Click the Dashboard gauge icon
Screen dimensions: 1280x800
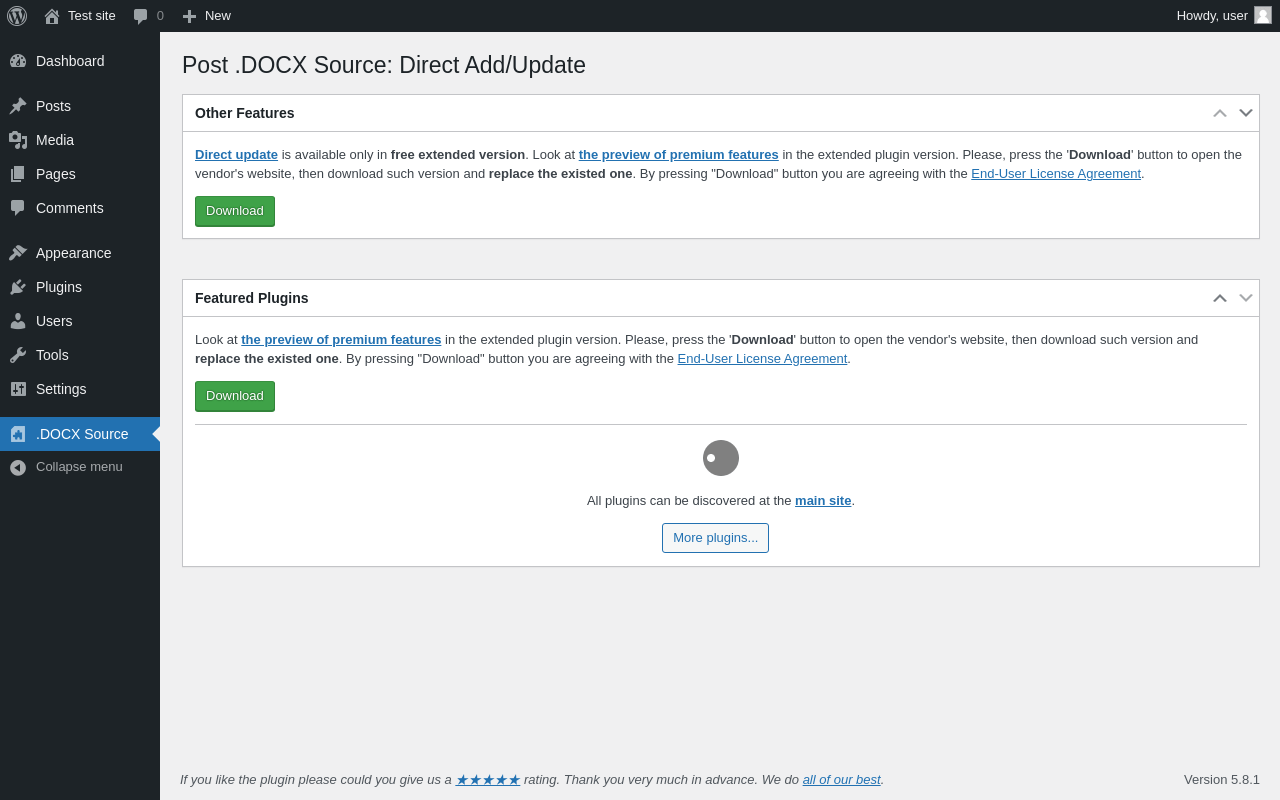click(x=18, y=61)
